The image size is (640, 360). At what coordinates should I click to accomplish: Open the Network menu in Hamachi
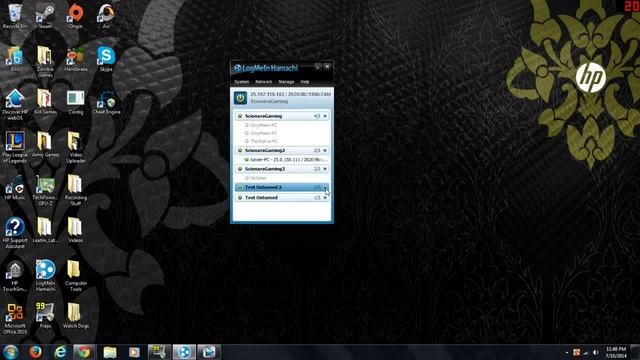[x=264, y=82]
